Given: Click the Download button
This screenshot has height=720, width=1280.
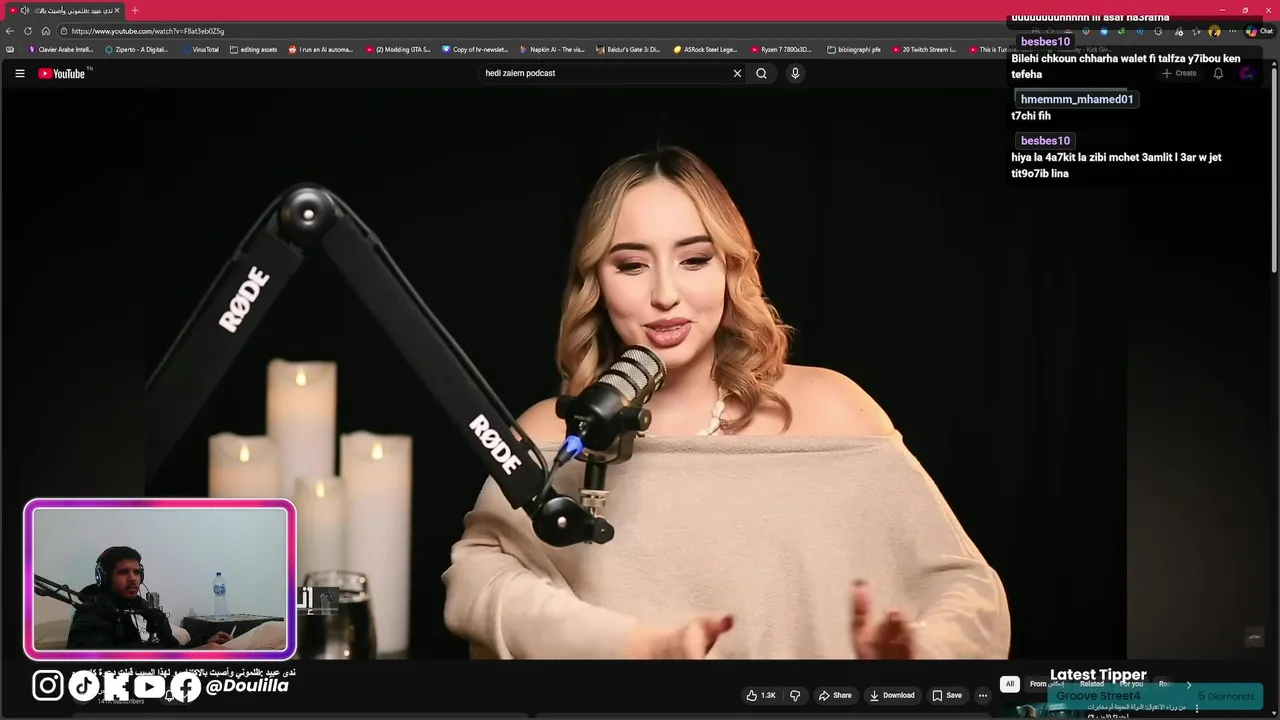Looking at the screenshot, I should pos(892,695).
